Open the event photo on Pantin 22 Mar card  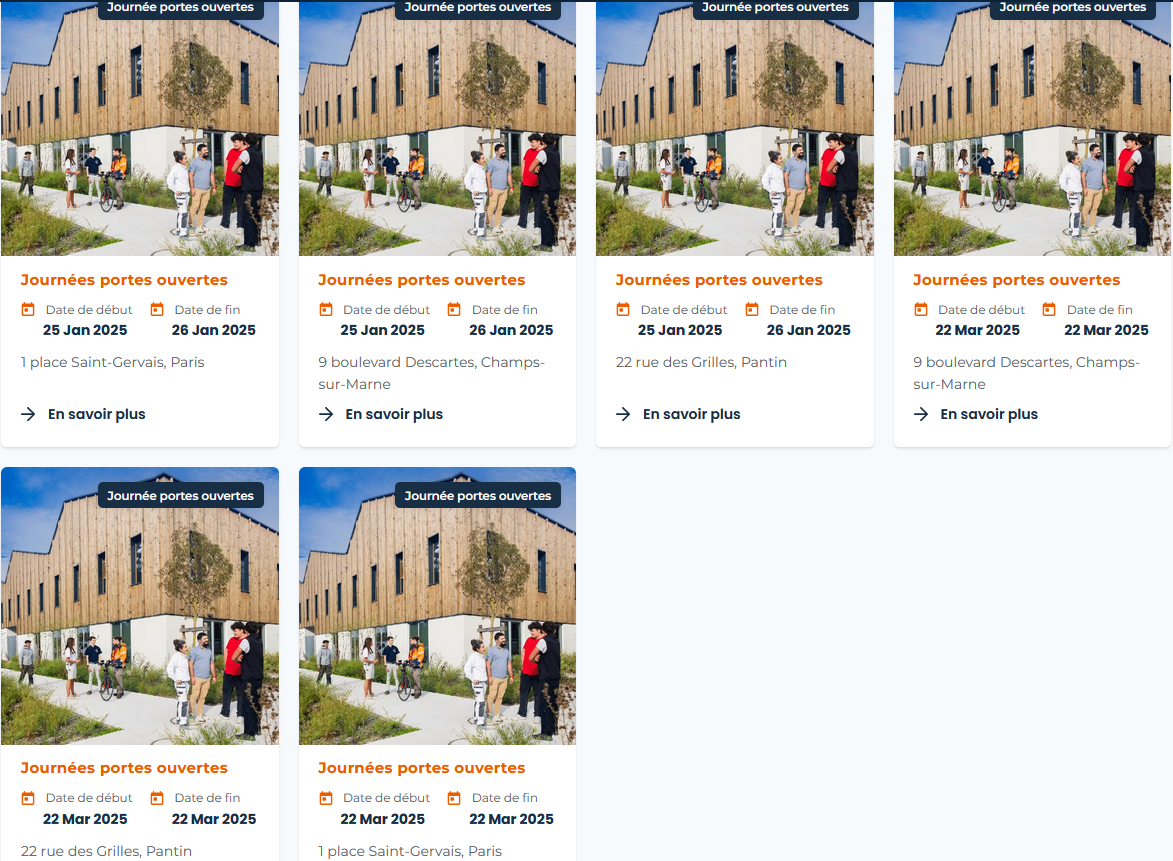point(140,606)
